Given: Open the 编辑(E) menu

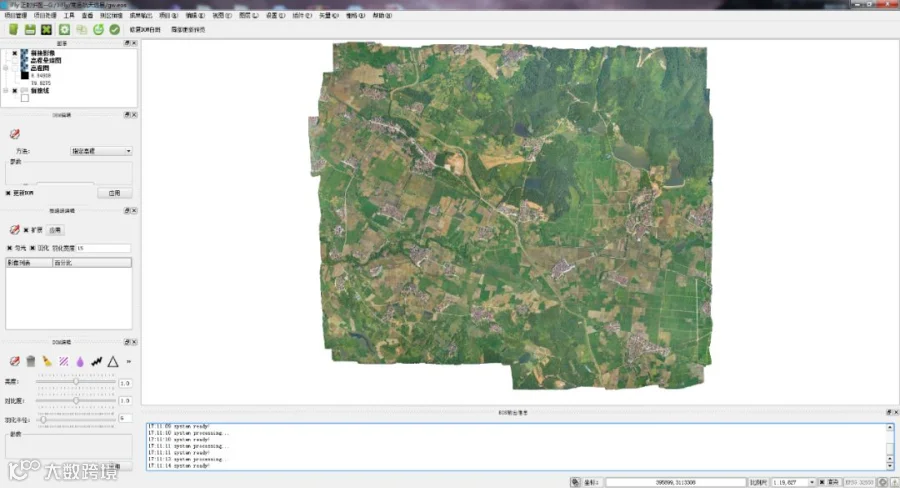Looking at the screenshot, I should pyautogui.click(x=195, y=16).
